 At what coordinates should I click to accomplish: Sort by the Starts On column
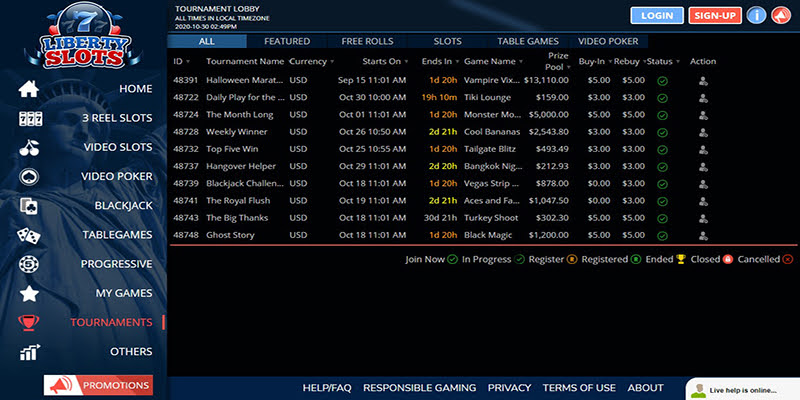click(385, 61)
